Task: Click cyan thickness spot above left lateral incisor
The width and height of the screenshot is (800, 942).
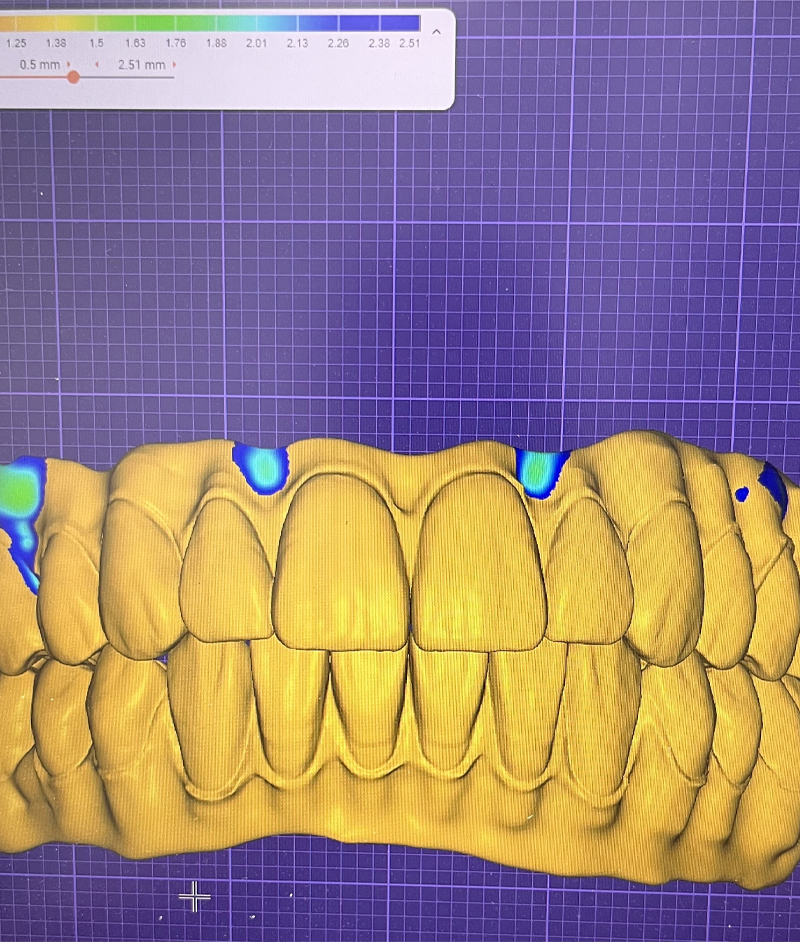Action: coord(260,468)
